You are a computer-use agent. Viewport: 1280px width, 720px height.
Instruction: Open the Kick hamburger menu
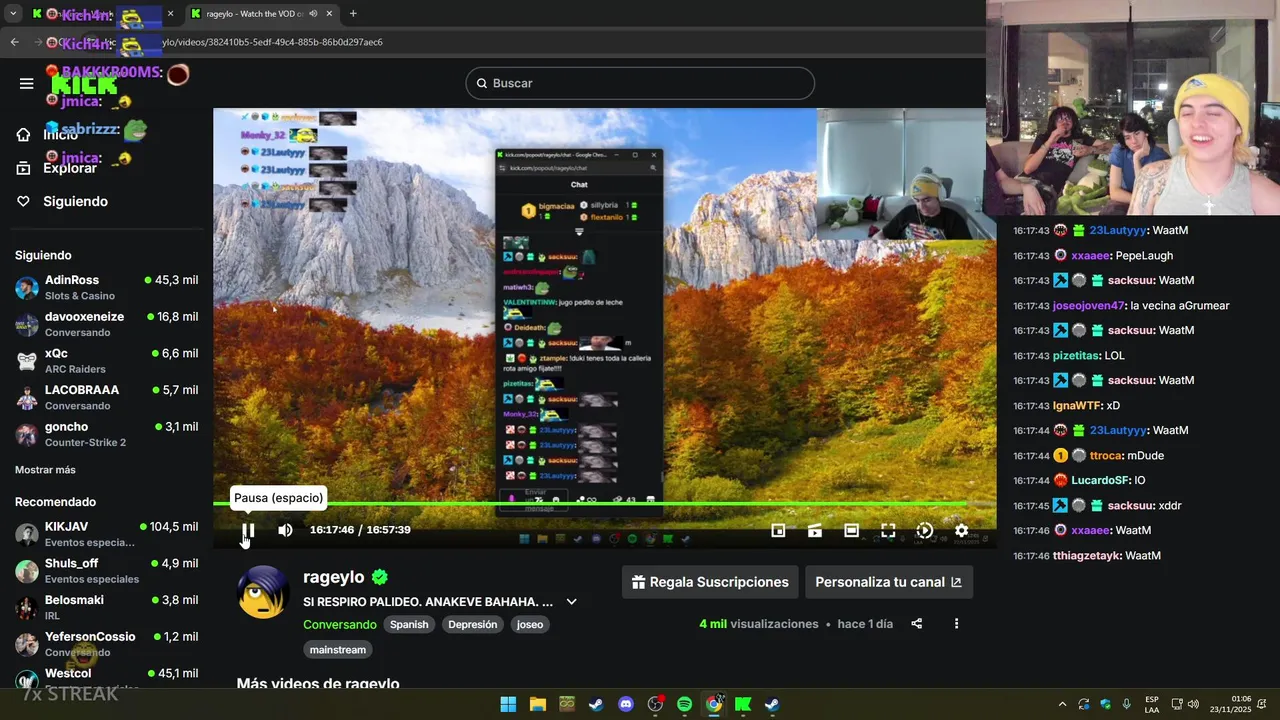coord(26,83)
